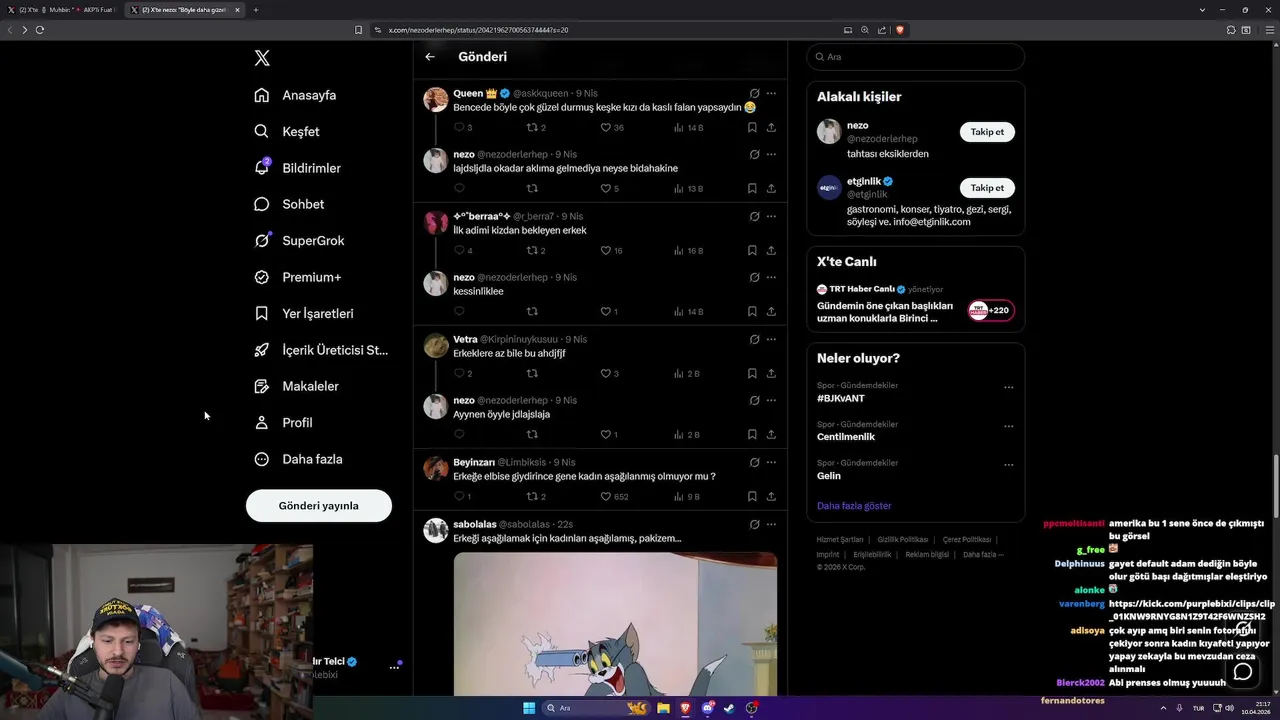Open more options on Beyinzarı's reply
The height and width of the screenshot is (720, 1280).
771,462
